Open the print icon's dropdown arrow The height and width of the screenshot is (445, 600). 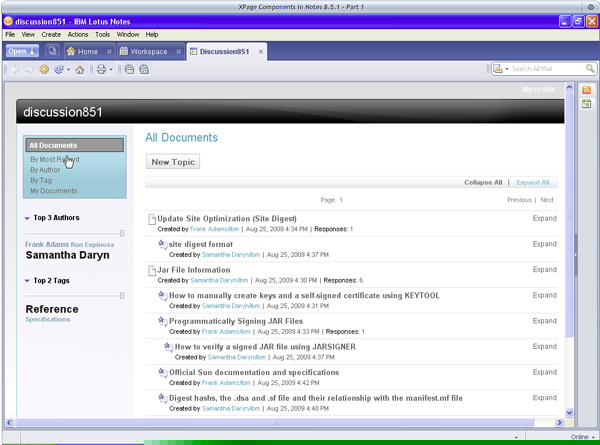click(x=111, y=70)
